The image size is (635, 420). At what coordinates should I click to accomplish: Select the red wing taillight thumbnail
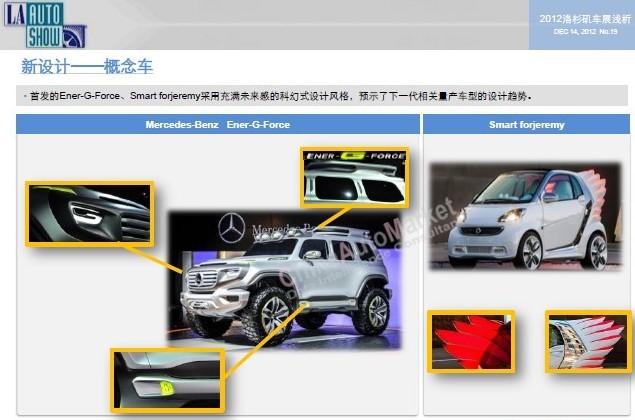tap(471, 341)
